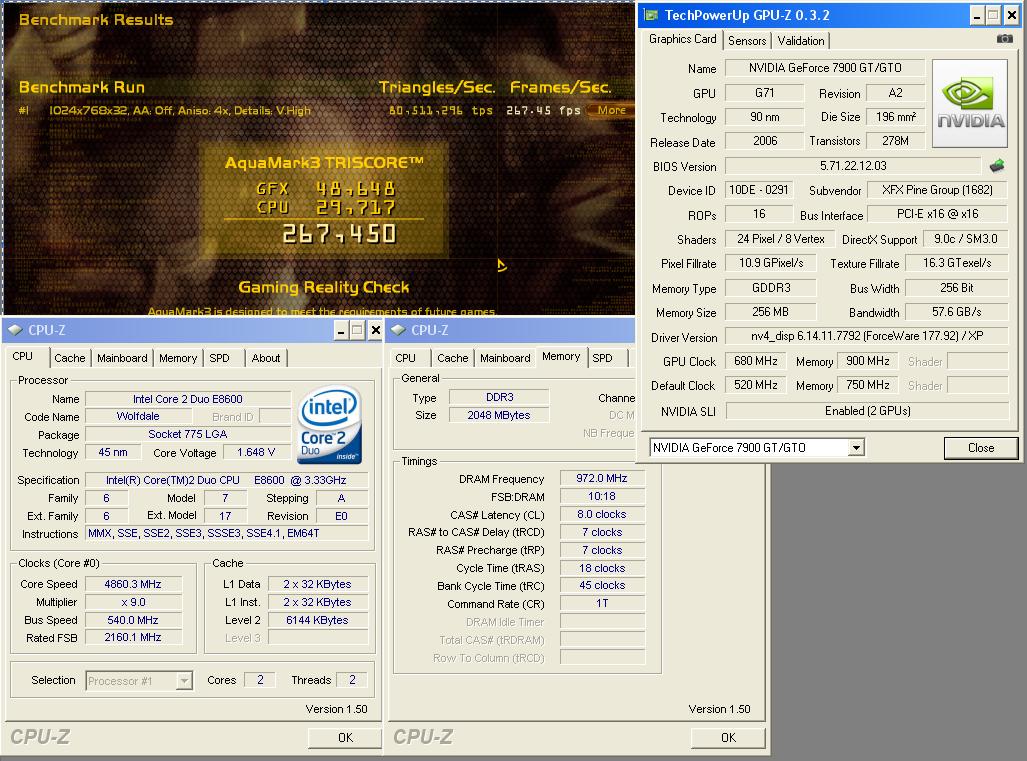1027x761 pixels.
Task: Close the GPU-Z window with X
Action: coord(1012,15)
